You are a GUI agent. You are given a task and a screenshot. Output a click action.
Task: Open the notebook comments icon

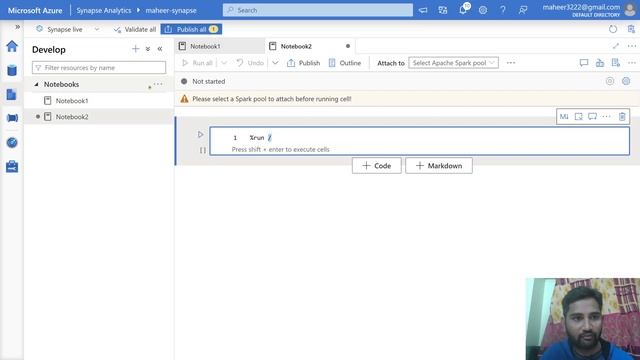[584, 63]
